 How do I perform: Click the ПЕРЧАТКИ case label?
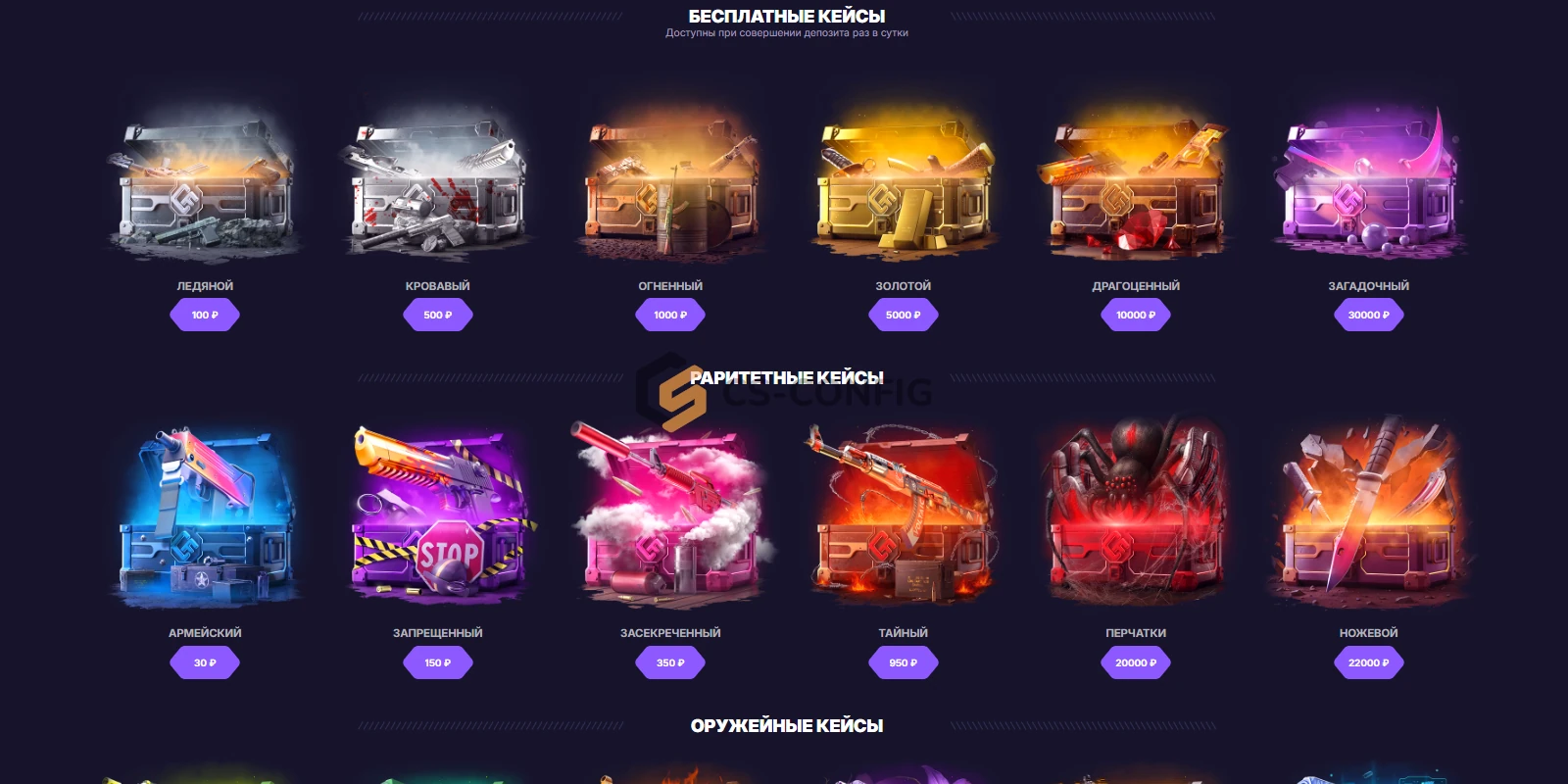[1136, 633]
